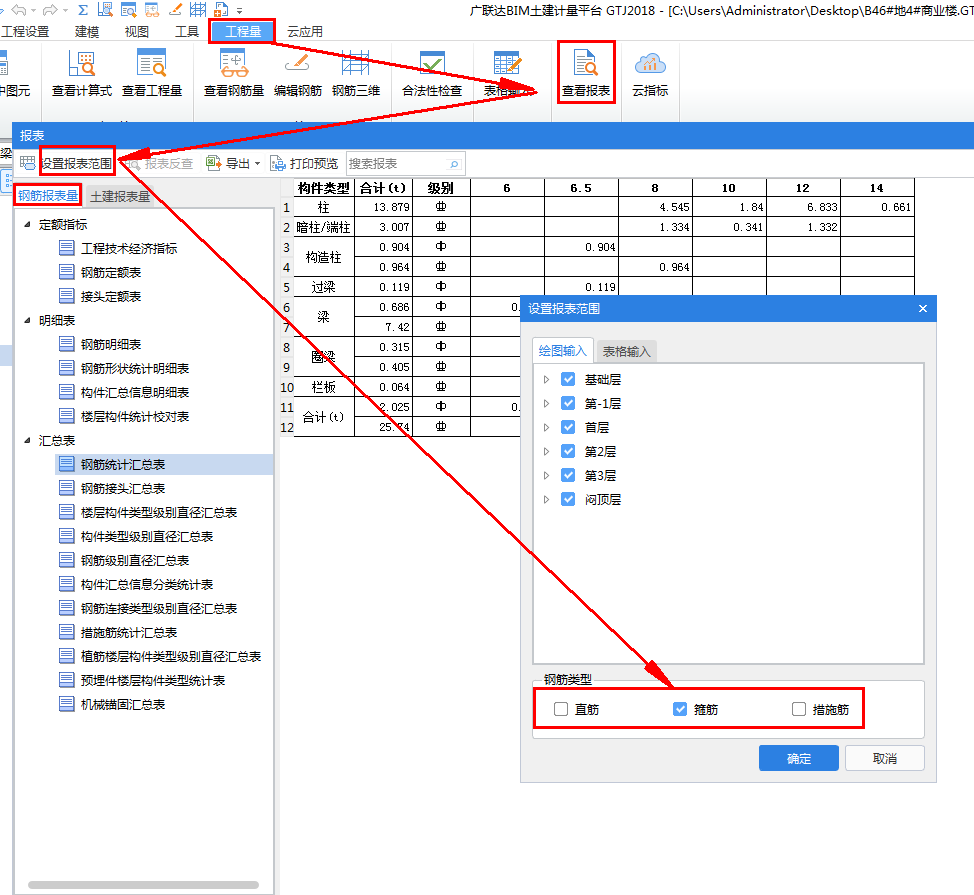The width and height of the screenshot is (974, 895).
Task: Click 报表反查 in the report toolbar
Action: [x=159, y=163]
